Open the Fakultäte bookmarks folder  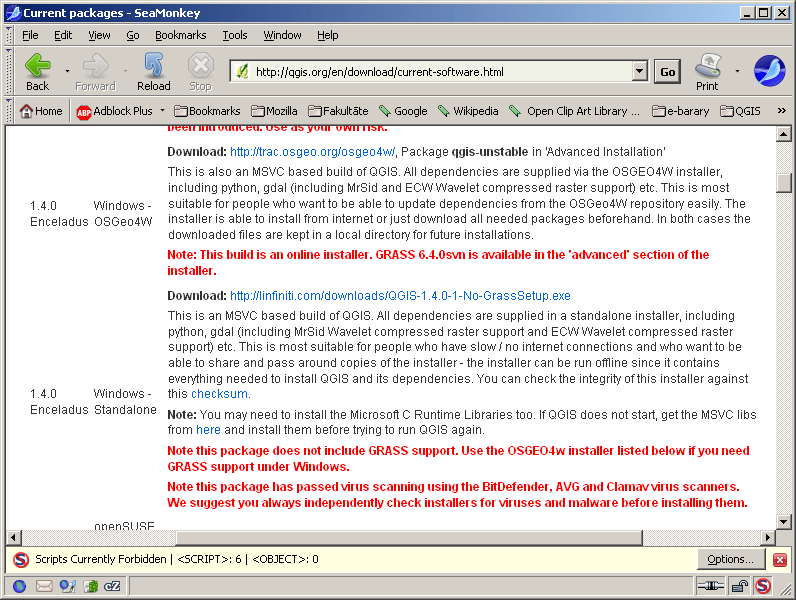[x=338, y=111]
